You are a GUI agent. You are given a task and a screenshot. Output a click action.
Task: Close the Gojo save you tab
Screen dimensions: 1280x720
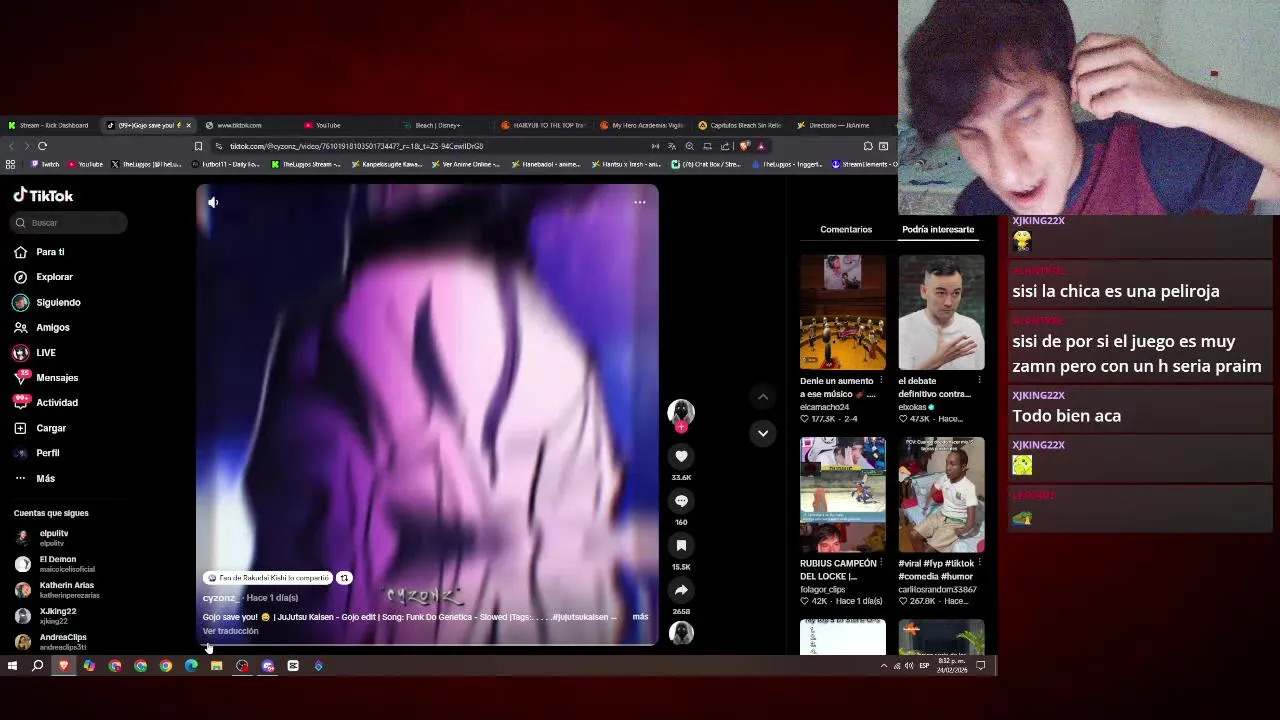188,125
